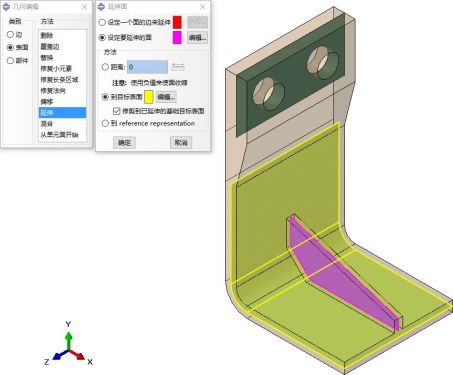
Task: Select the 表面 category radio button
Action: tap(10, 47)
